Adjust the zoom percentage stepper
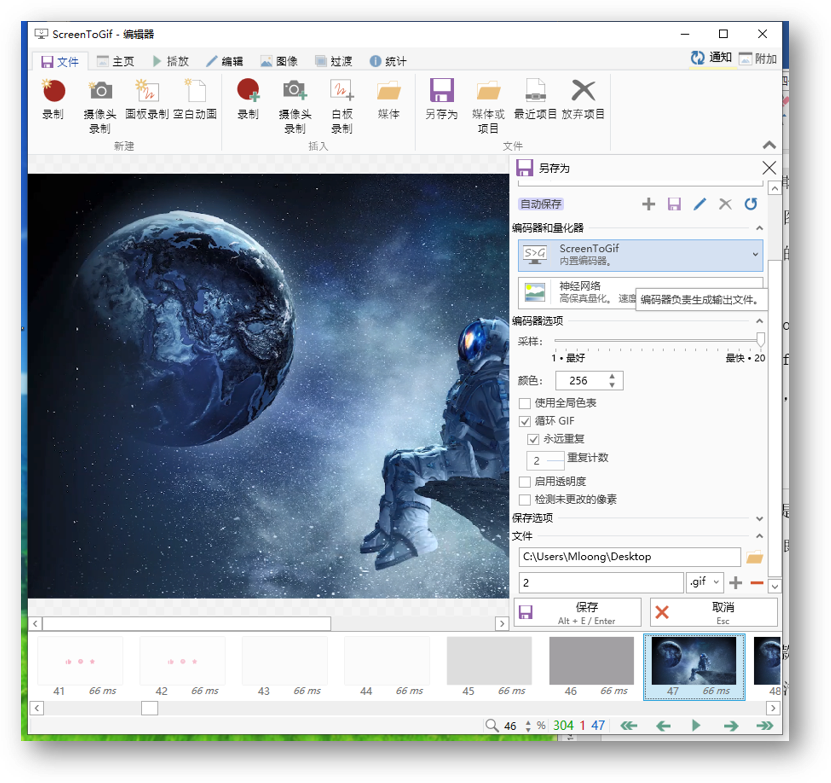This screenshot has width=831, height=783. click(x=528, y=726)
